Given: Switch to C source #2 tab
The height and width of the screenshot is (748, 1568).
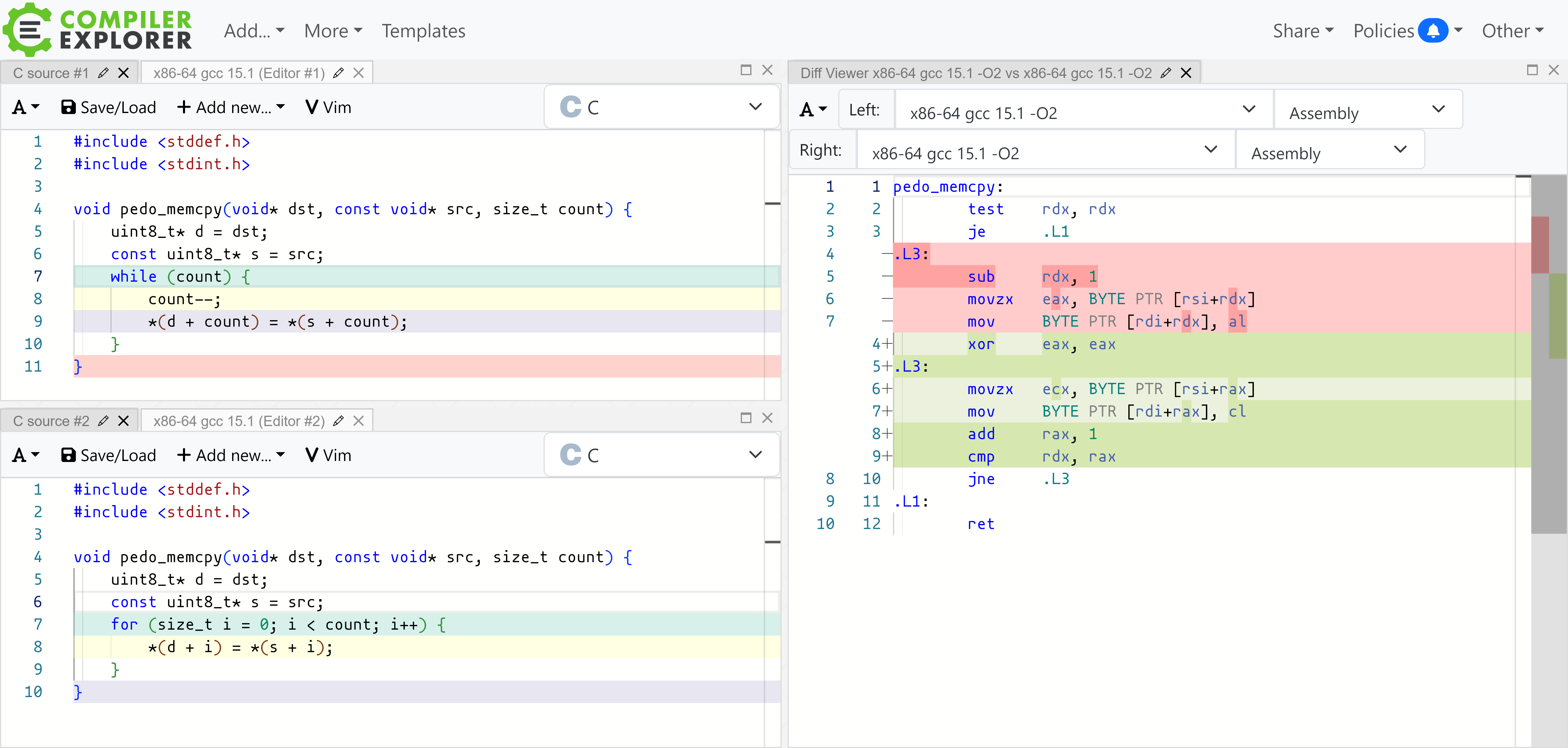Looking at the screenshot, I should pyautogui.click(x=51, y=421).
